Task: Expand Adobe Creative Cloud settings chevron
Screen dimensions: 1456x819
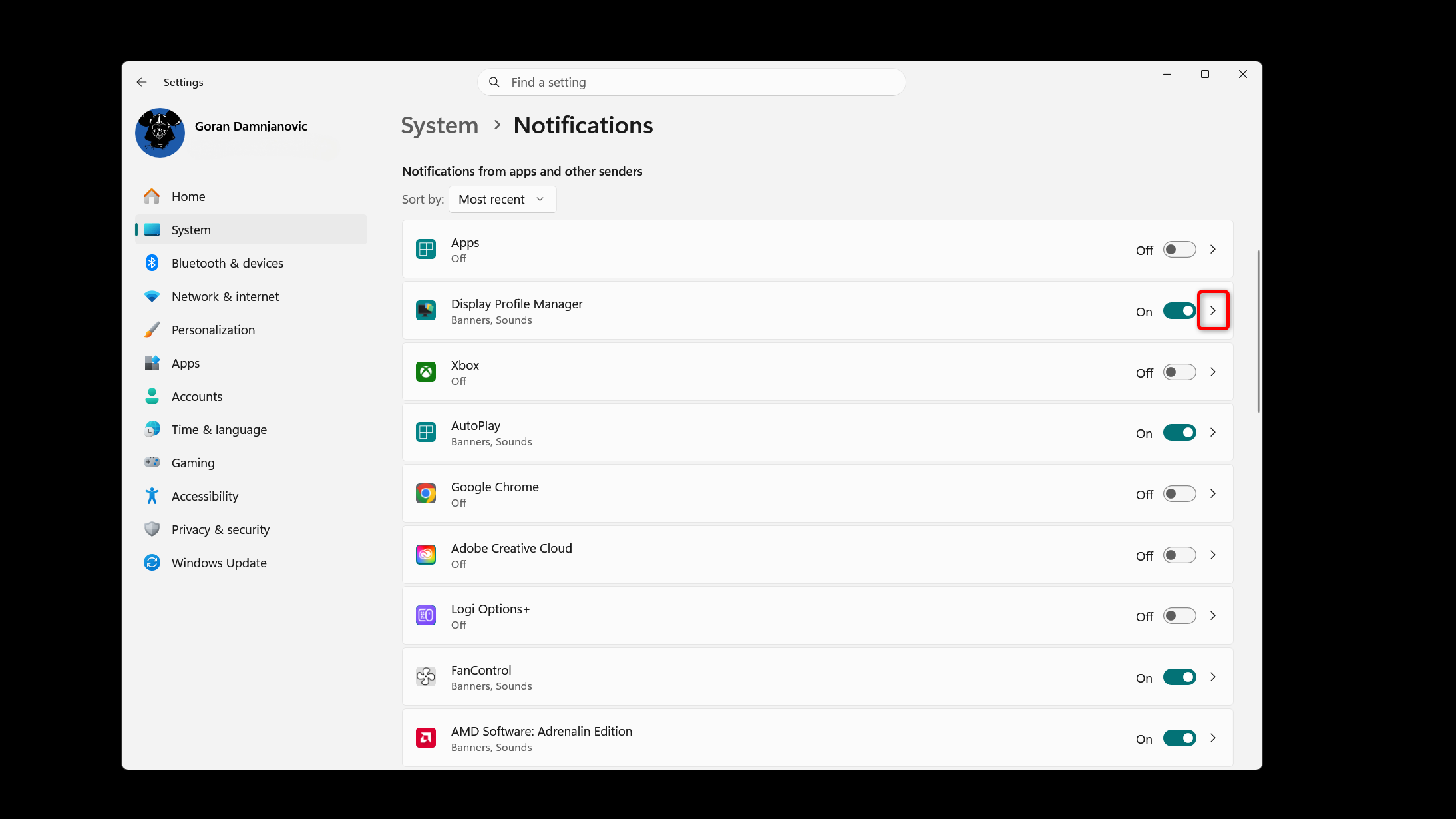Action: (x=1213, y=555)
